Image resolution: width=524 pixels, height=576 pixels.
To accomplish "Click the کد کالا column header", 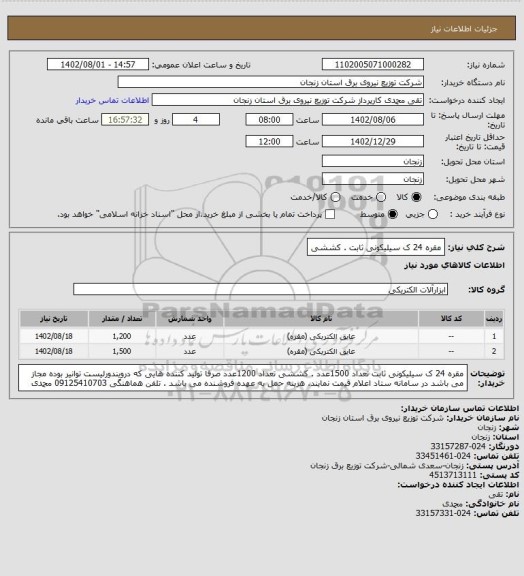I will (451, 318).
